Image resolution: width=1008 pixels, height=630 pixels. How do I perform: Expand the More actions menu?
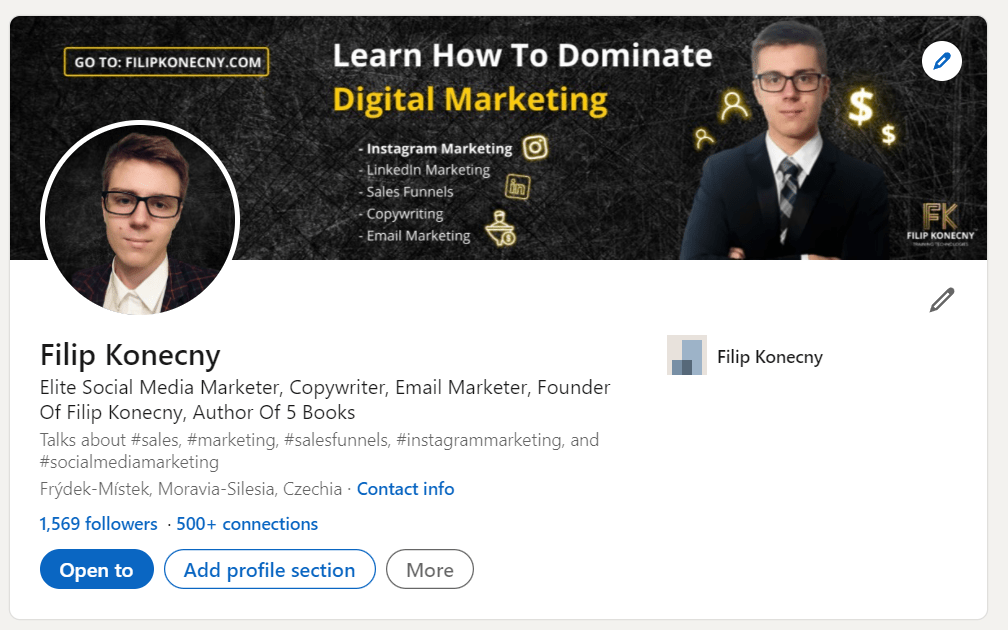tap(429, 570)
